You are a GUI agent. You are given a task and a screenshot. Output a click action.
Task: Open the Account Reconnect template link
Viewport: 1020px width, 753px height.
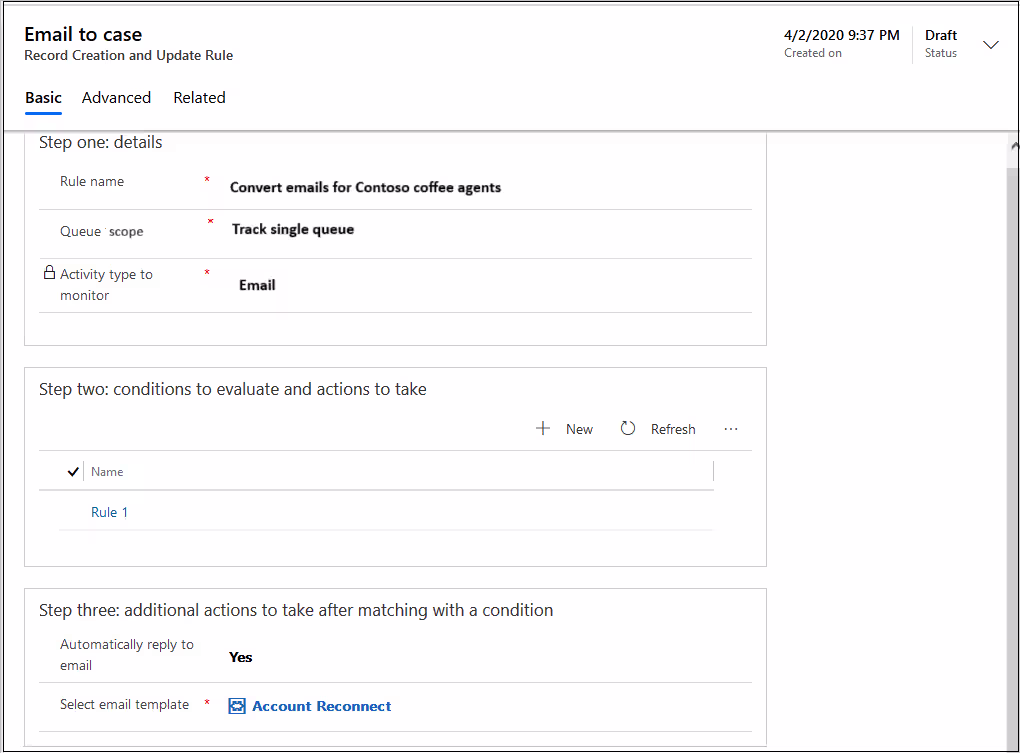(321, 706)
